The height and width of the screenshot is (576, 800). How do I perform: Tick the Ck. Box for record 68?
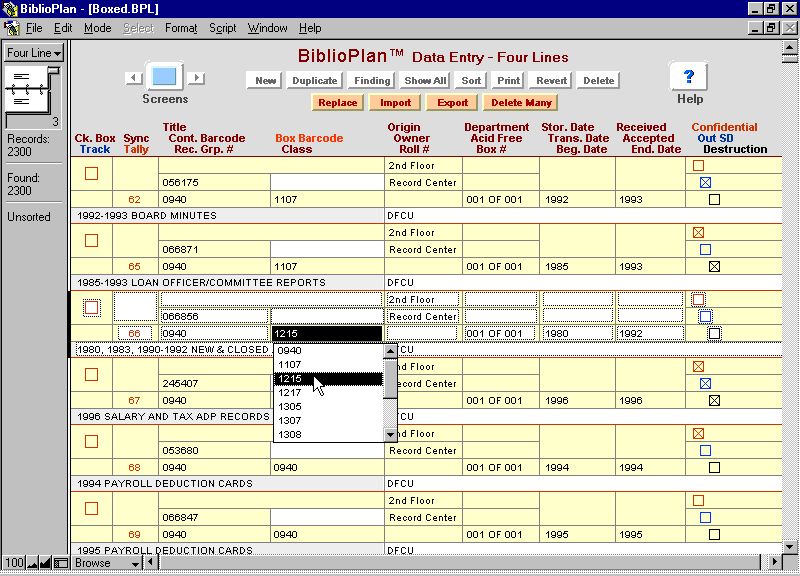point(91,441)
